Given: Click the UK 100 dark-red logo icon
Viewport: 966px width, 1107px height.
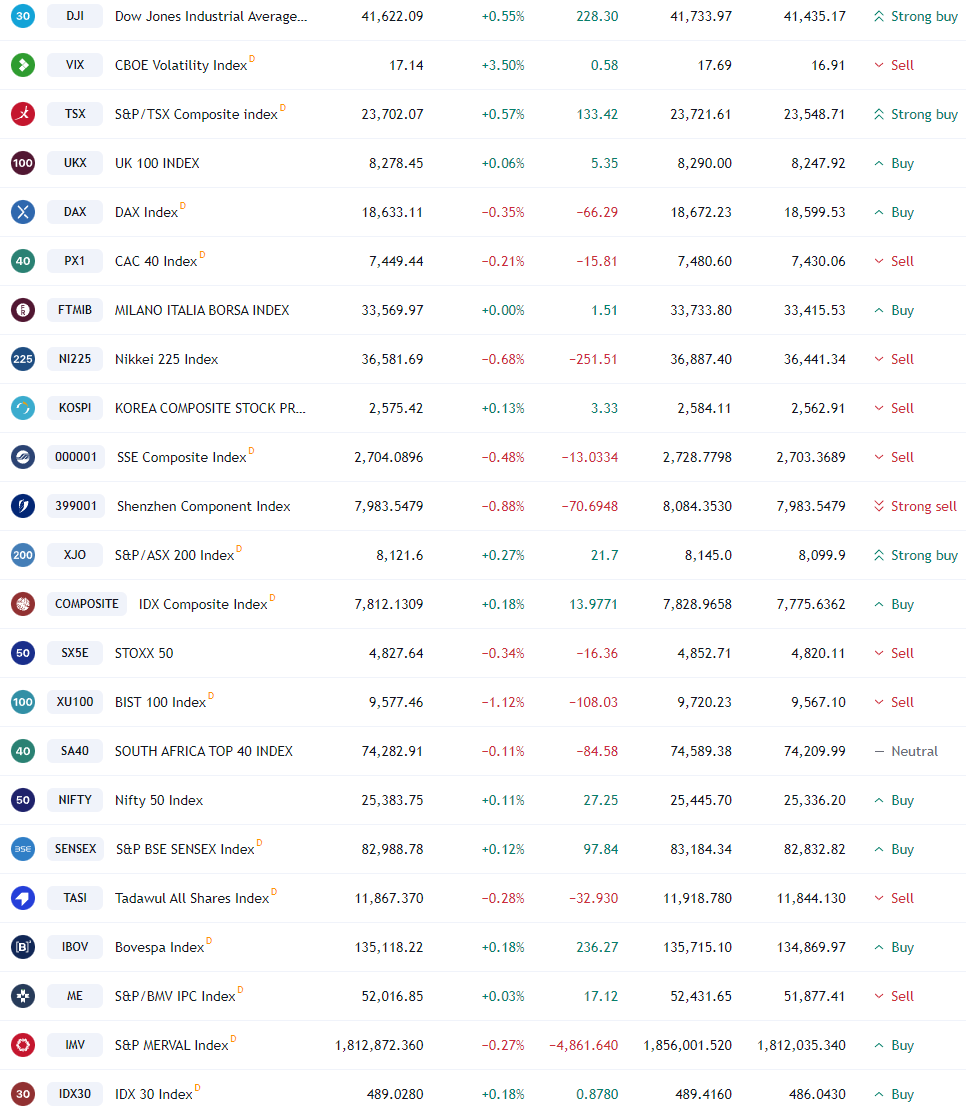Looking at the screenshot, I should [x=23, y=163].
